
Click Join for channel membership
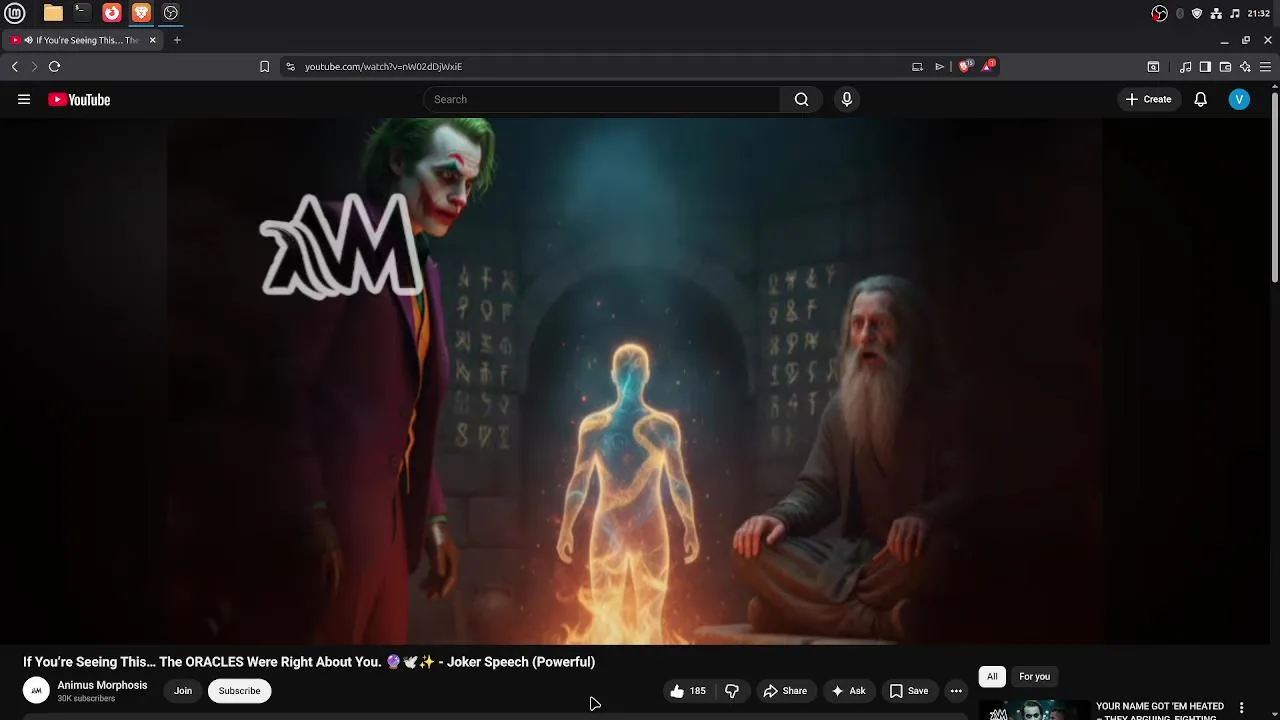pos(183,691)
